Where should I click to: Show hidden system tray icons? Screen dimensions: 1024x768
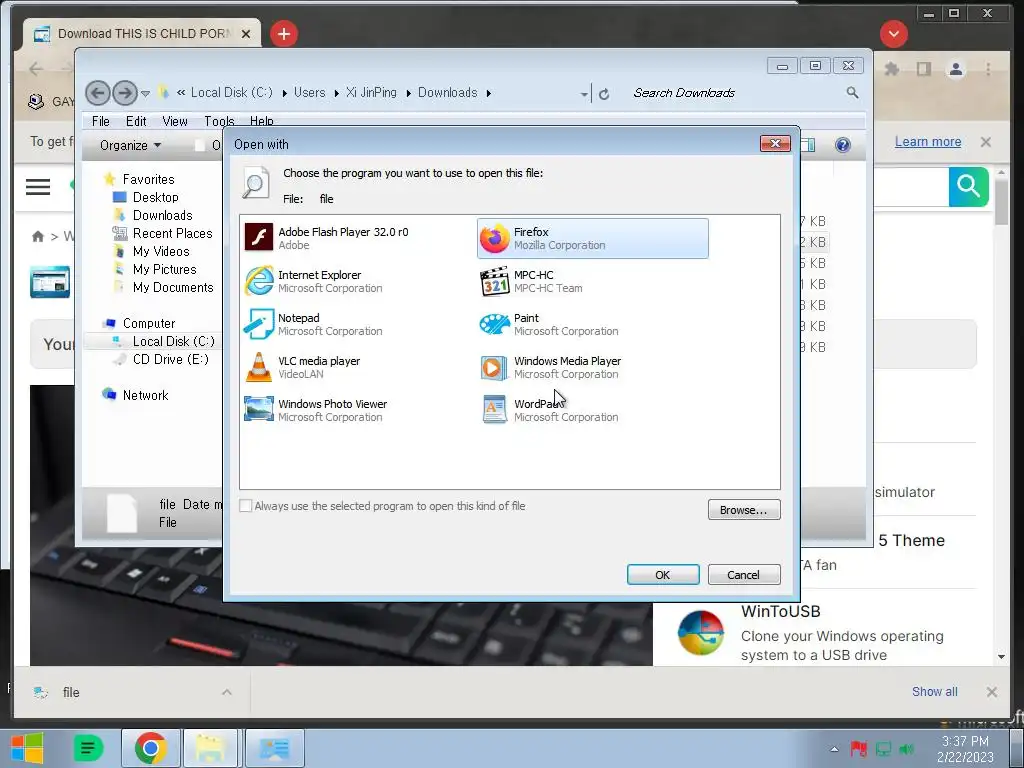[835, 749]
